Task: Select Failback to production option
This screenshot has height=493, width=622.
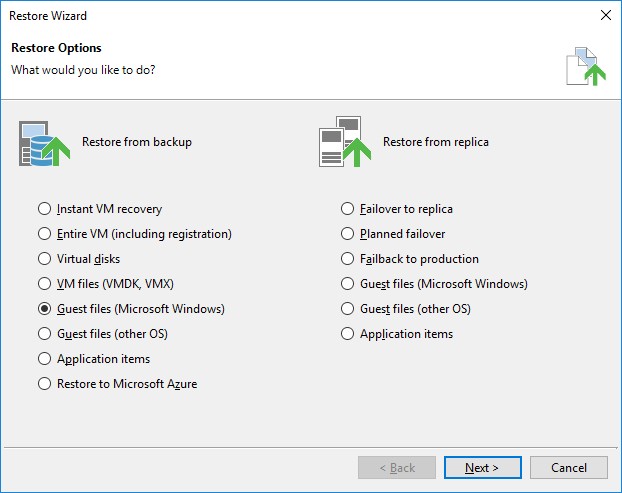Action: (348, 259)
